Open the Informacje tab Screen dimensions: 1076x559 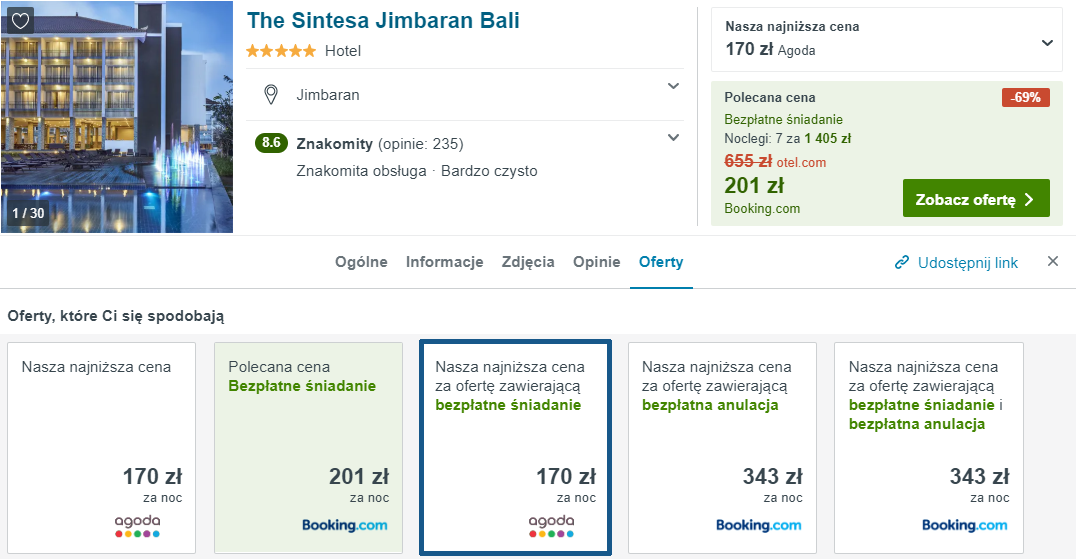[444, 262]
